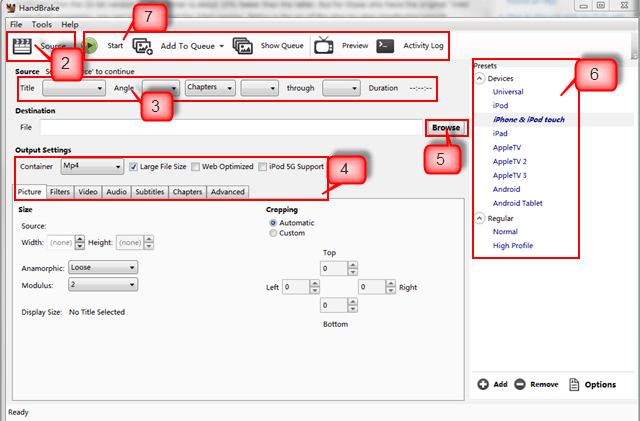640x421 pixels.
Task: Decrease the Bottom cropping value
Action: click(x=353, y=309)
